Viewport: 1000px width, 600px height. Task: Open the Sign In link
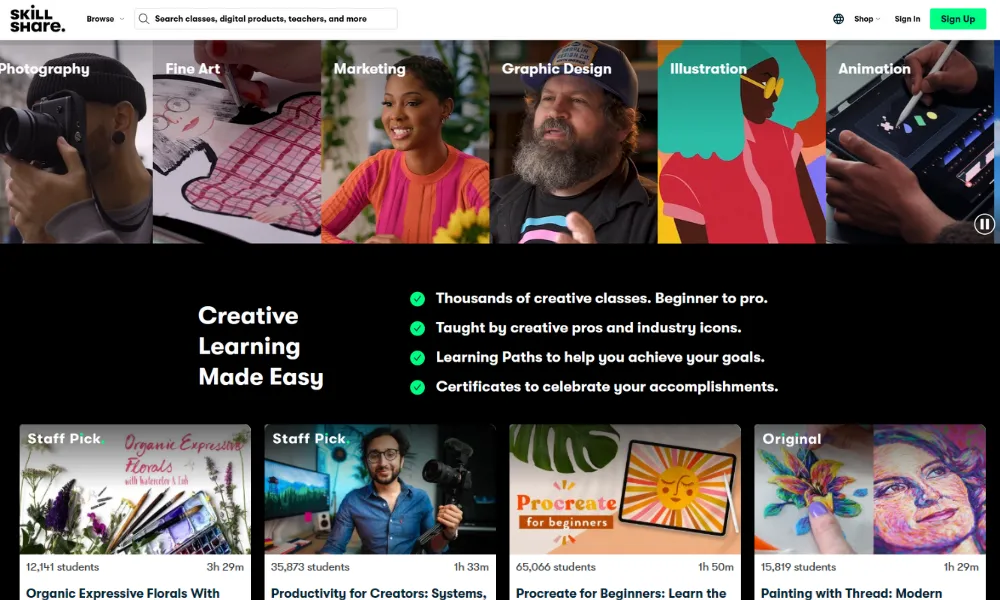[907, 19]
